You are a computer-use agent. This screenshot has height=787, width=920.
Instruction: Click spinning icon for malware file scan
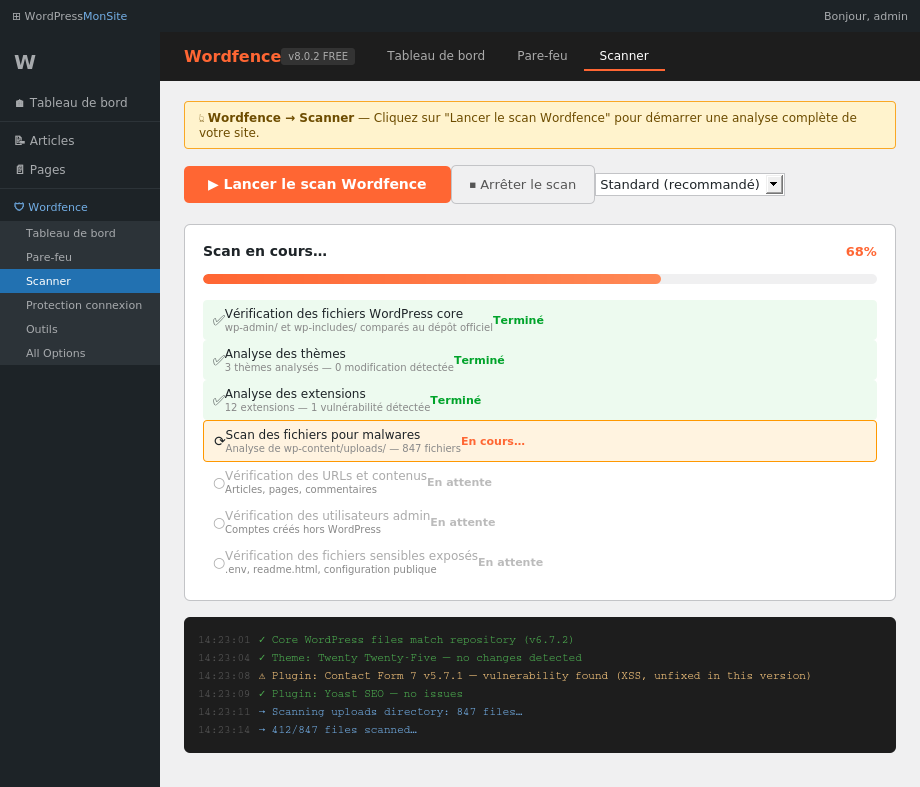click(x=219, y=441)
